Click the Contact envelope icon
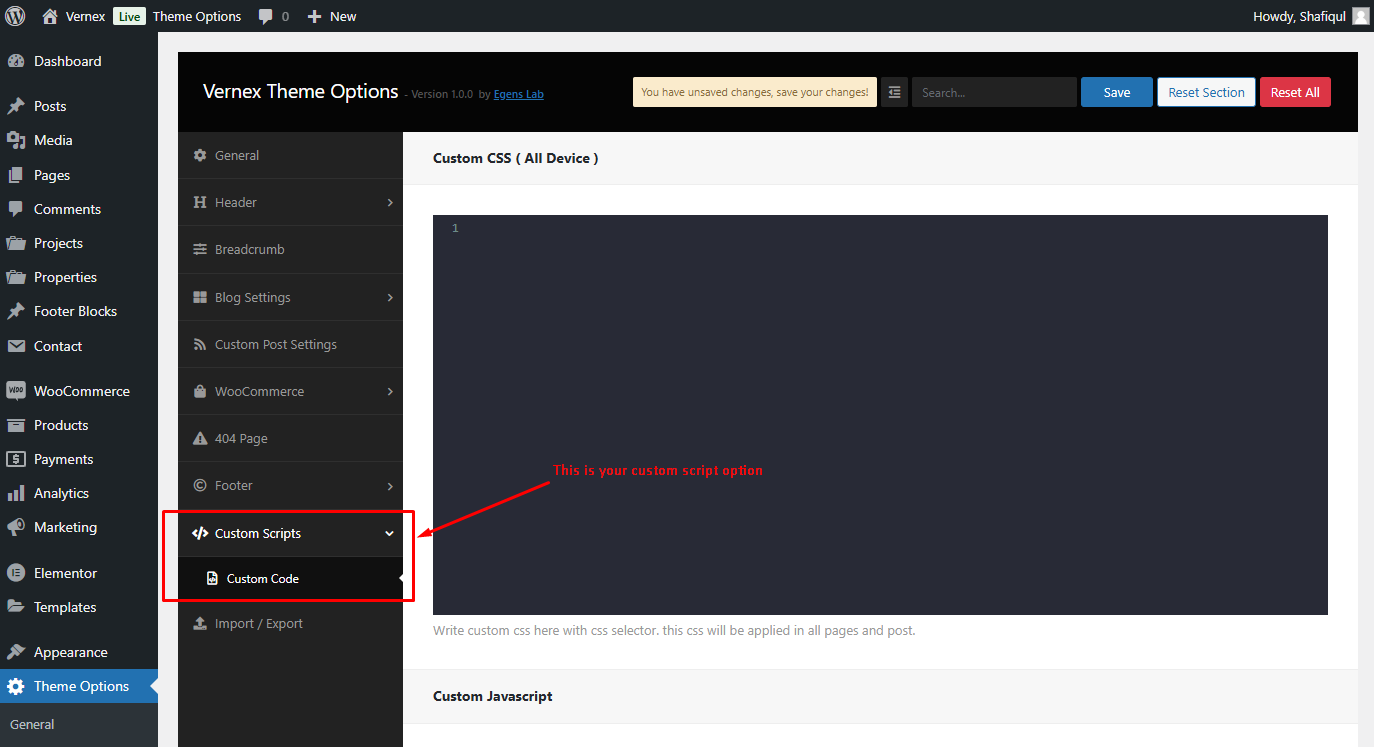 tap(16, 346)
